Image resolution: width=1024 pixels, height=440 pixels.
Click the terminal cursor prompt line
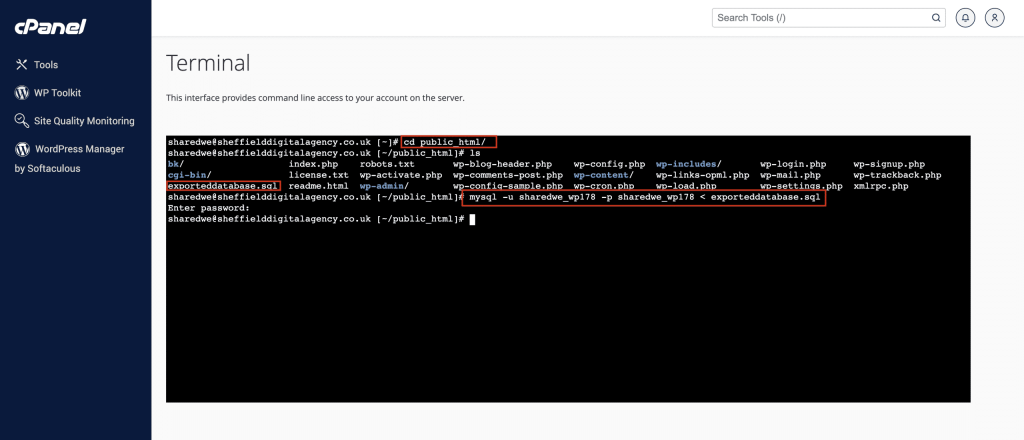point(321,219)
